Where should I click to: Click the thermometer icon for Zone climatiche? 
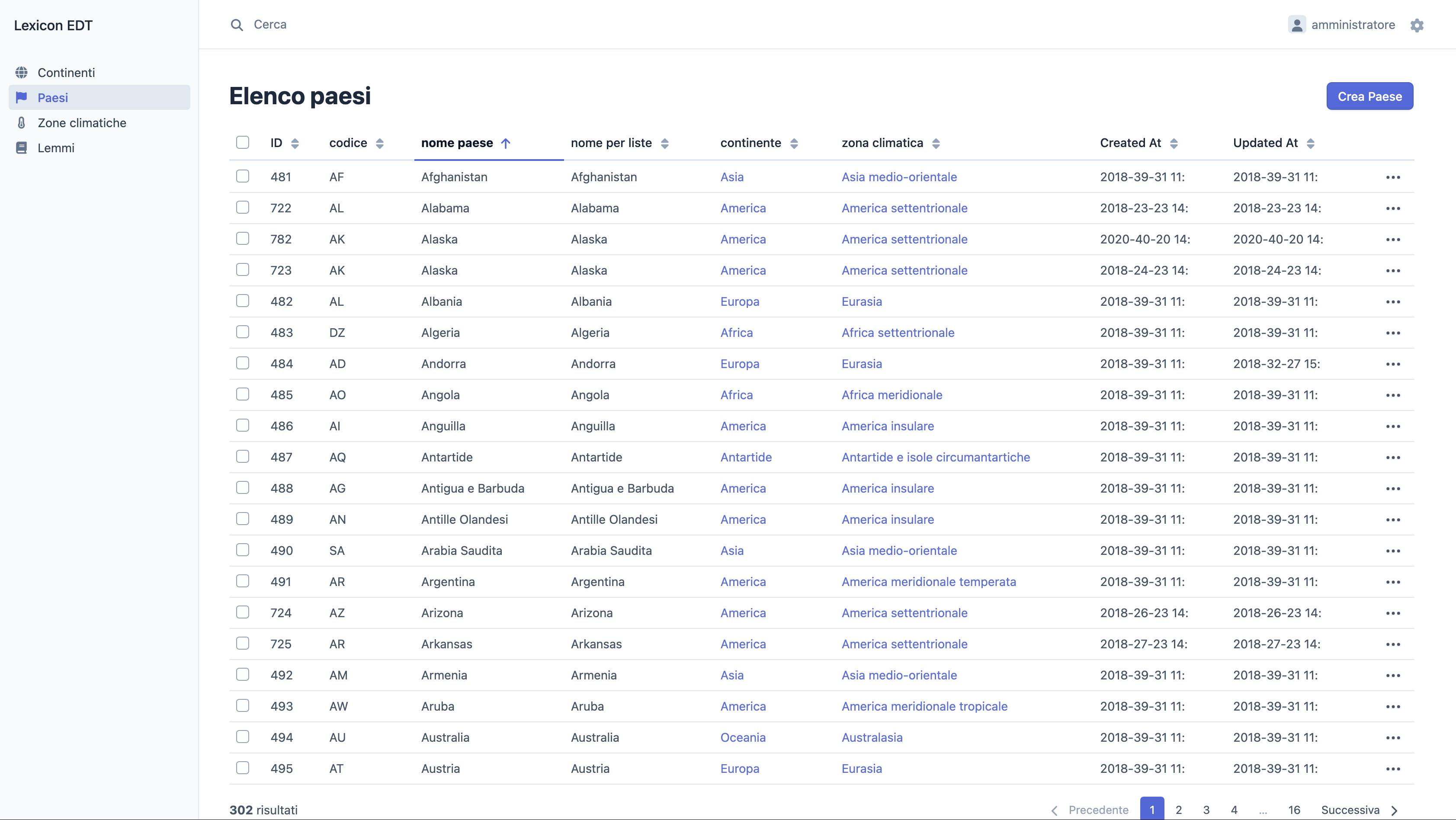(x=22, y=123)
